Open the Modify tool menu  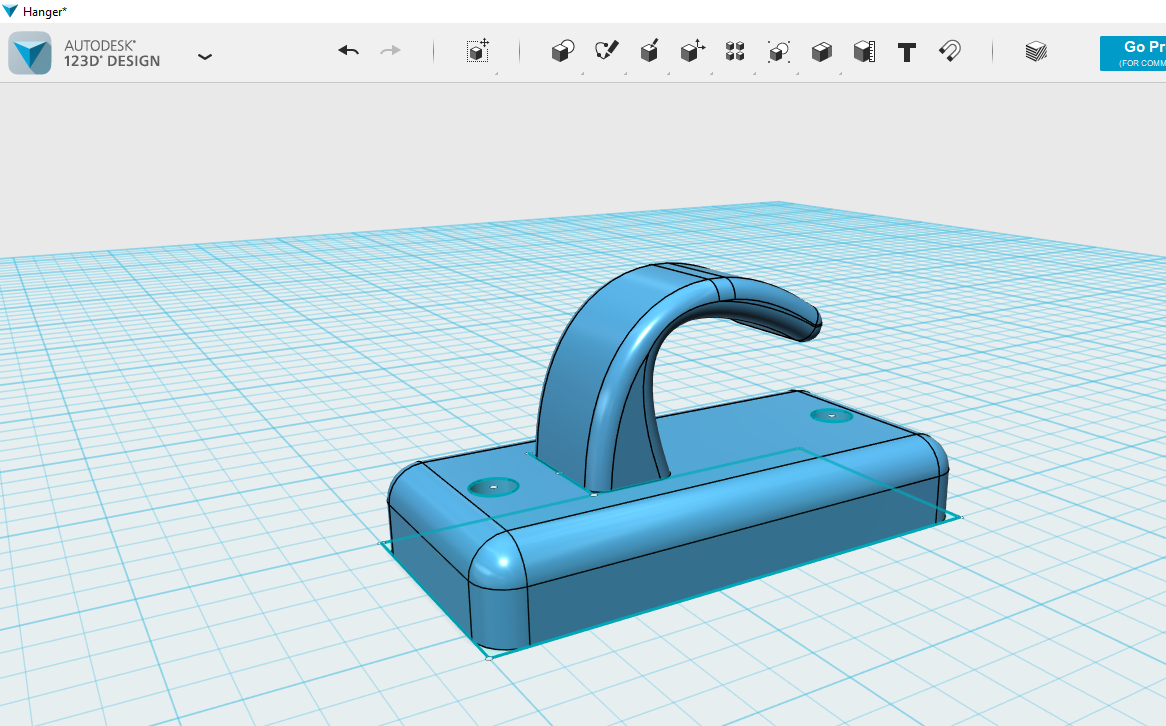692,51
